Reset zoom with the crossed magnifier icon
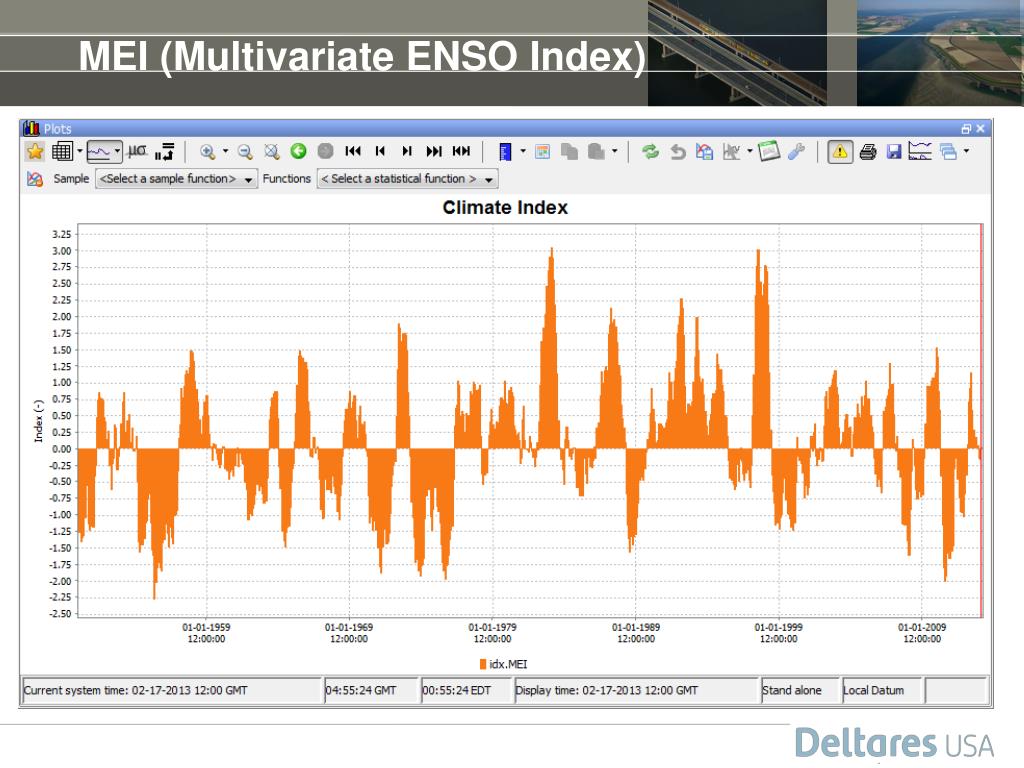Screen dimensions: 1024x768 tap(272, 152)
